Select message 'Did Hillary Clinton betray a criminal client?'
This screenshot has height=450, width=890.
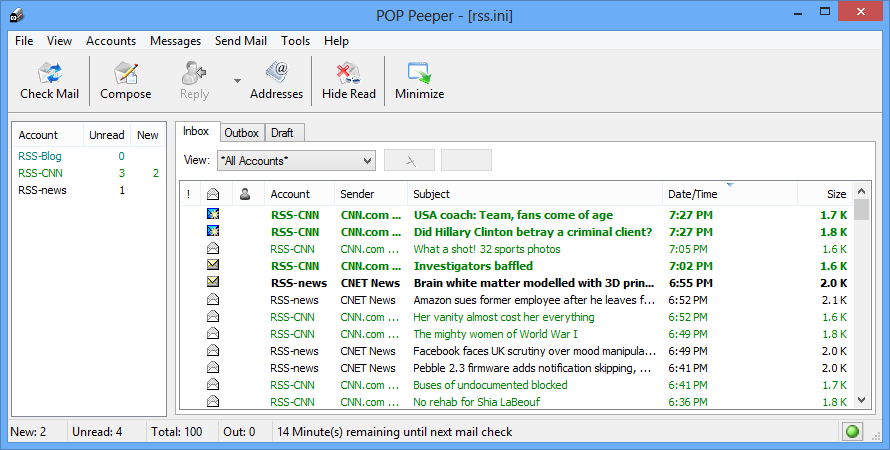click(517, 232)
